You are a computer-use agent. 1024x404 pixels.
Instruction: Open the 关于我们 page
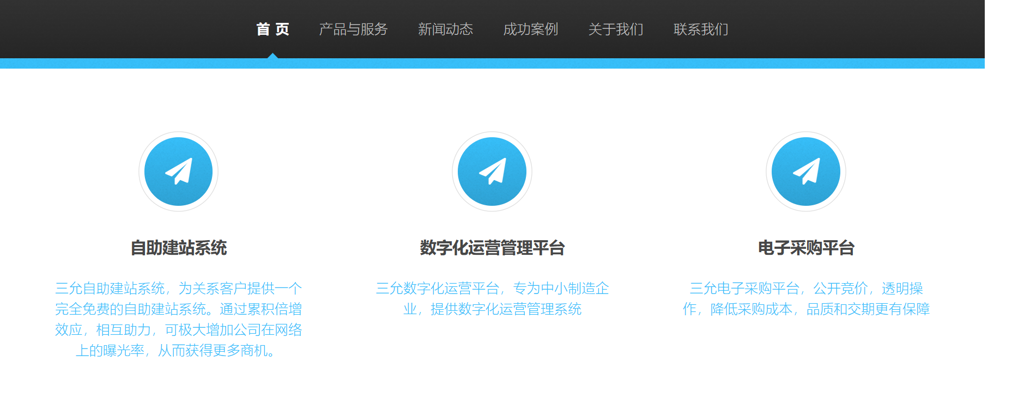616,29
